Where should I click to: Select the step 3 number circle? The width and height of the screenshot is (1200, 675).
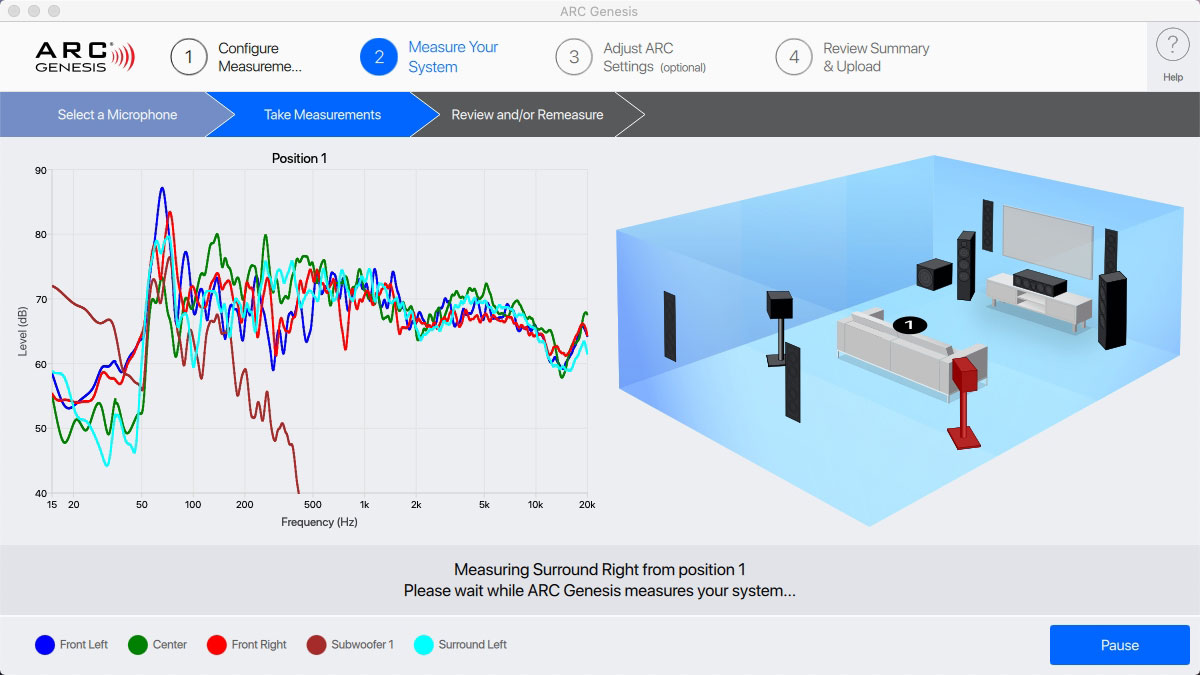[x=574, y=57]
